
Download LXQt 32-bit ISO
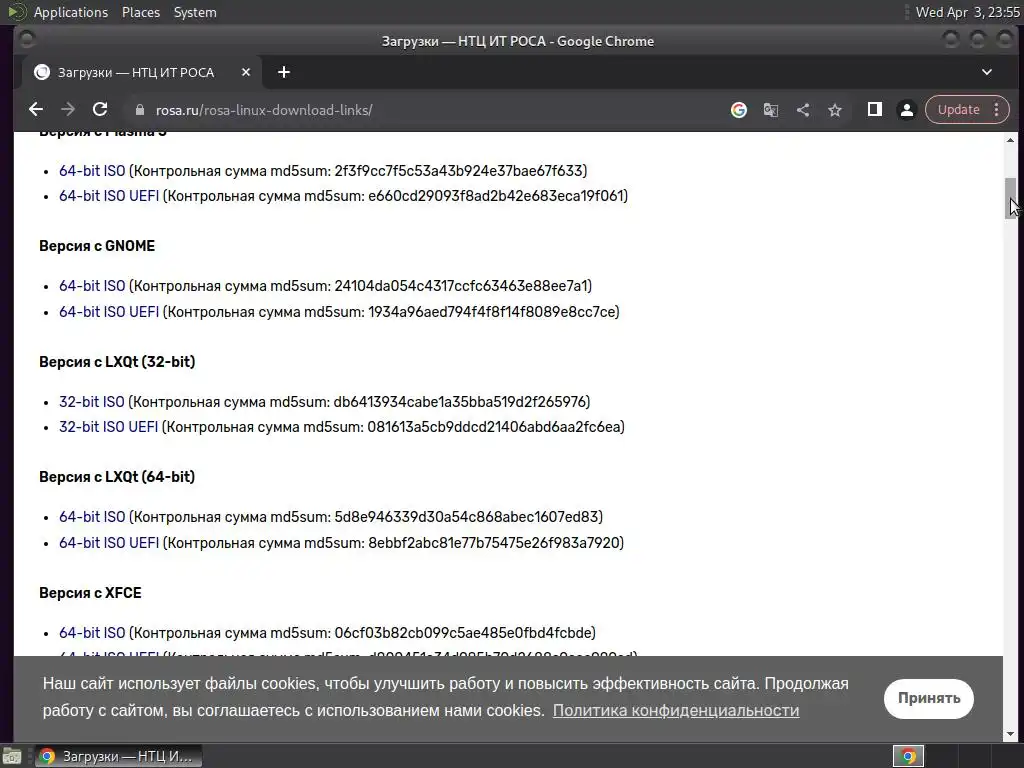(91, 402)
